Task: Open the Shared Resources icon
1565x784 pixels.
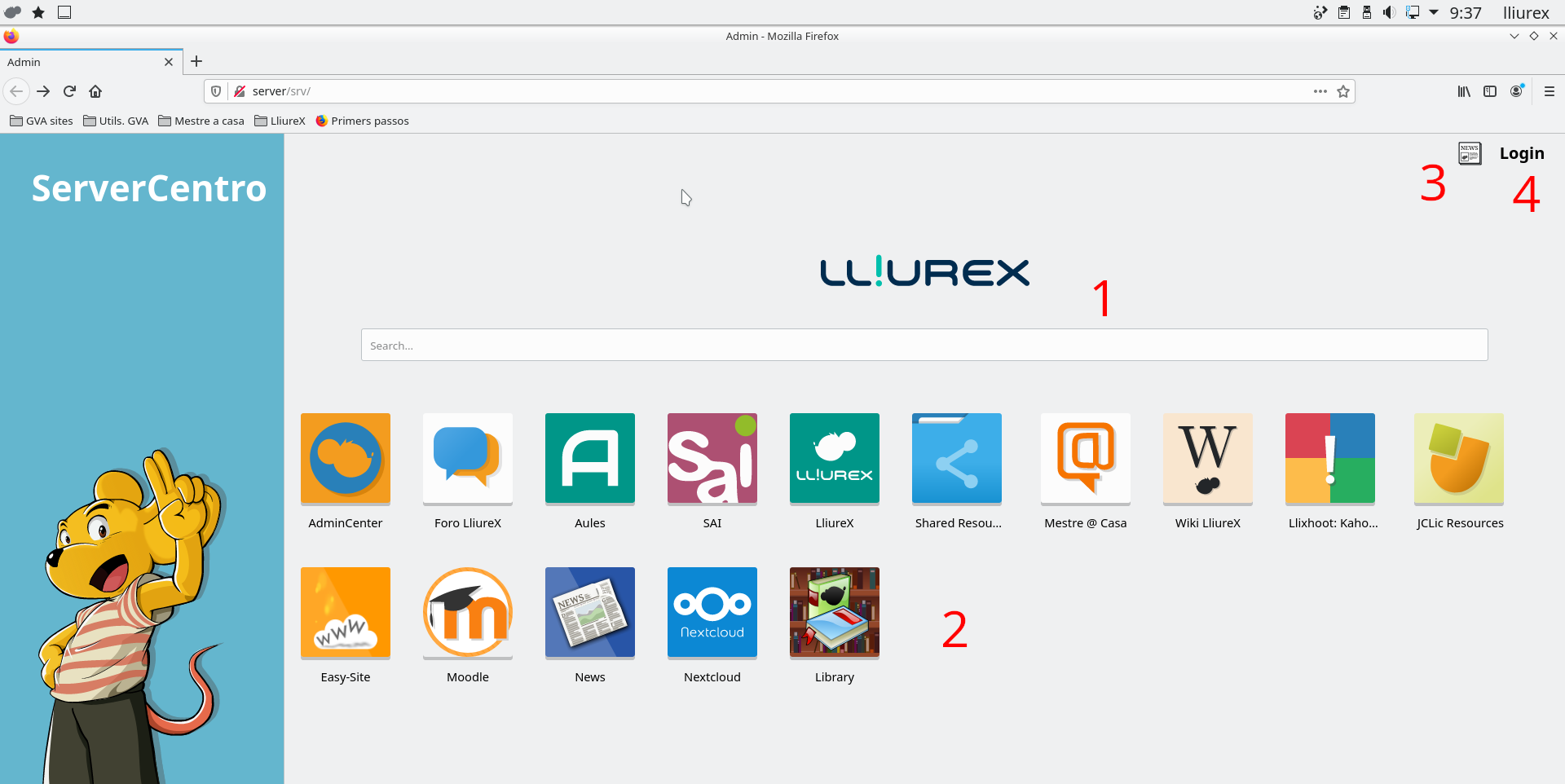Action: pyautogui.click(x=956, y=458)
